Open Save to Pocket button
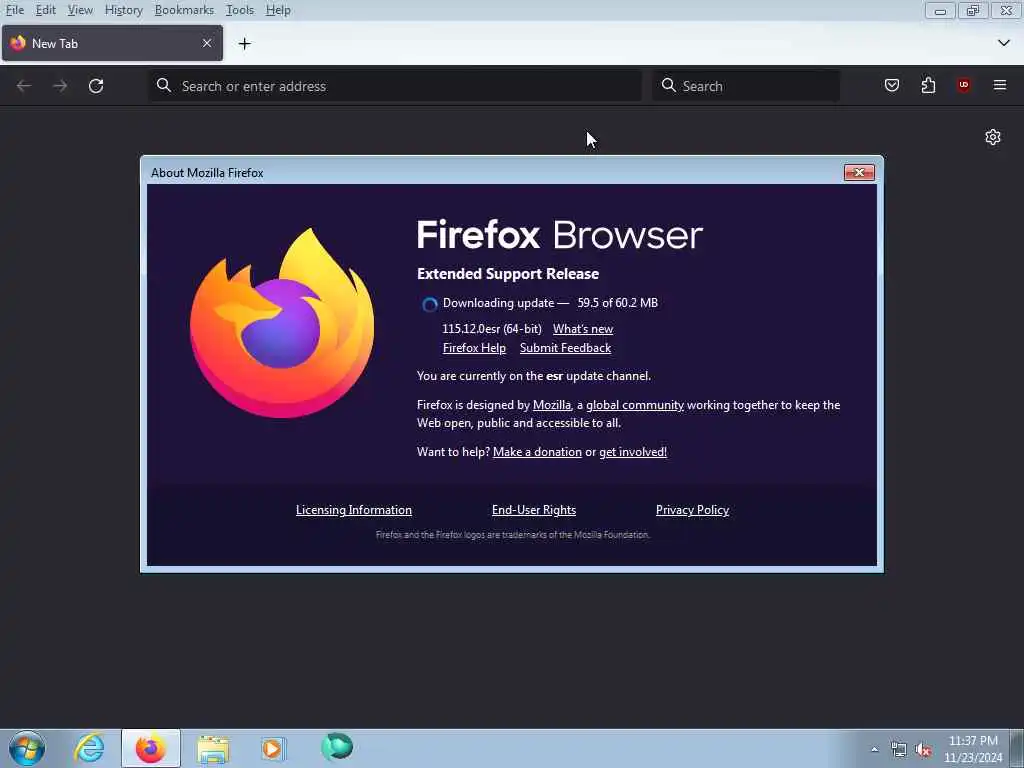The height and width of the screenshot is (768, 1024). [x=892, y=85]
